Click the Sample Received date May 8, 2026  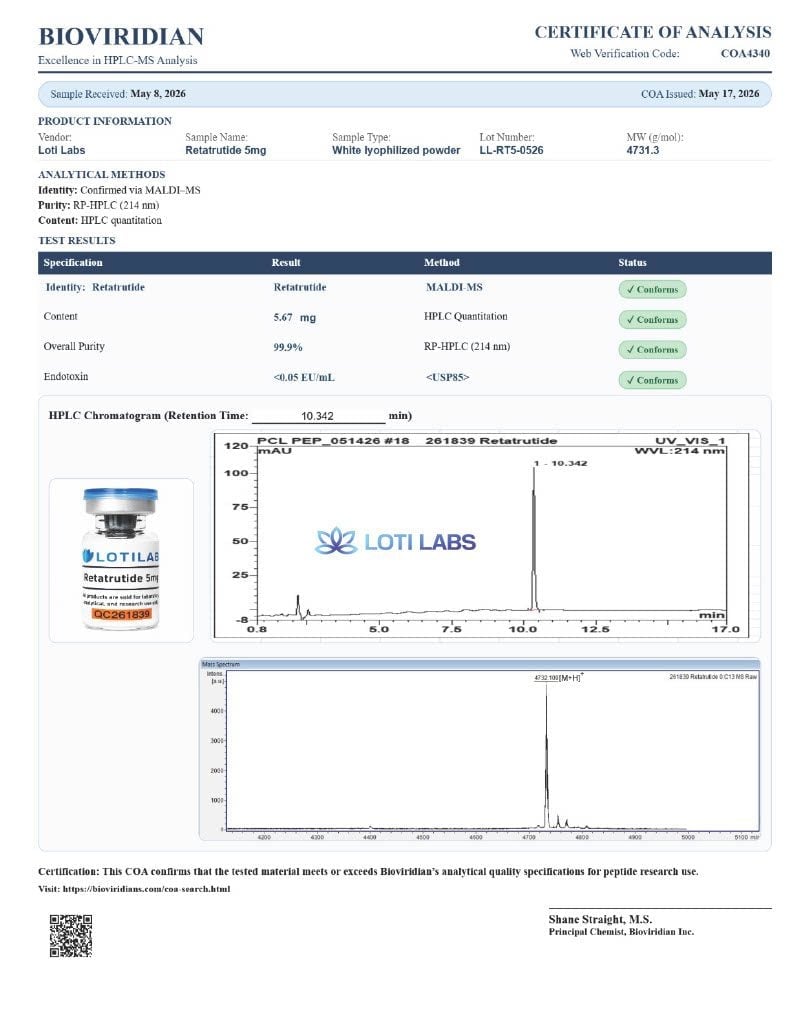[158, 93]
